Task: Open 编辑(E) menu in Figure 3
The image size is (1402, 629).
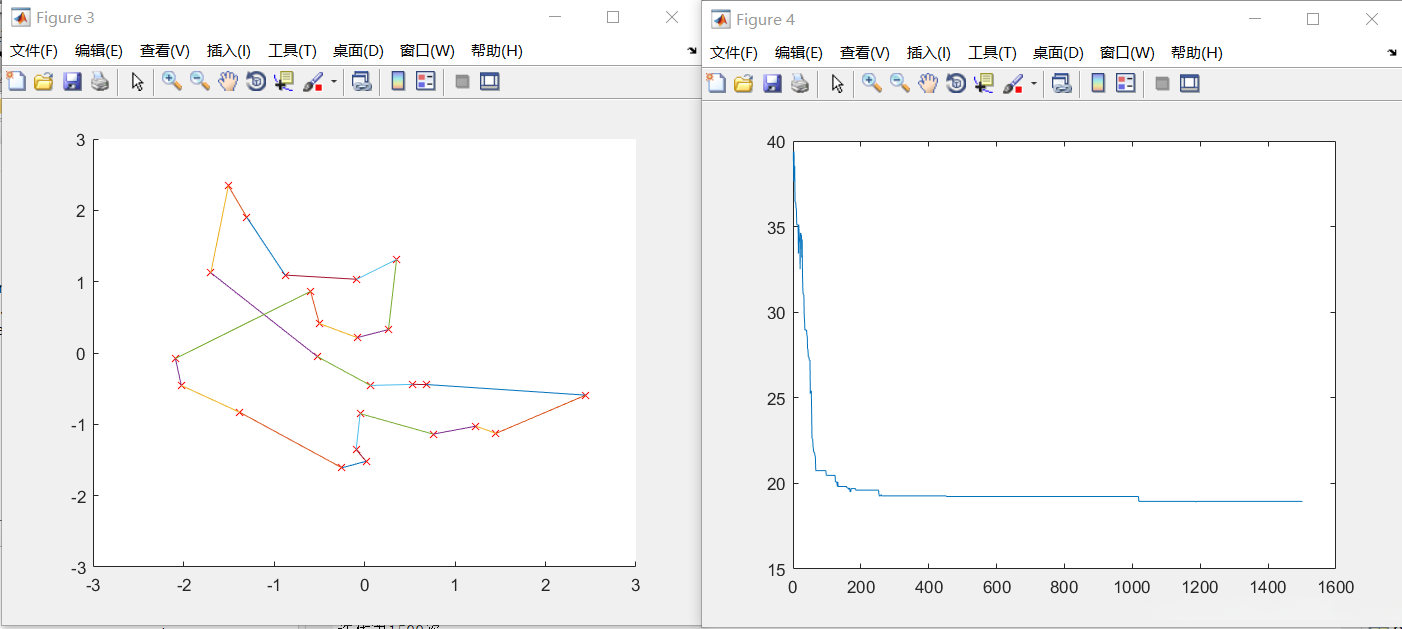Action: [99, 51]
